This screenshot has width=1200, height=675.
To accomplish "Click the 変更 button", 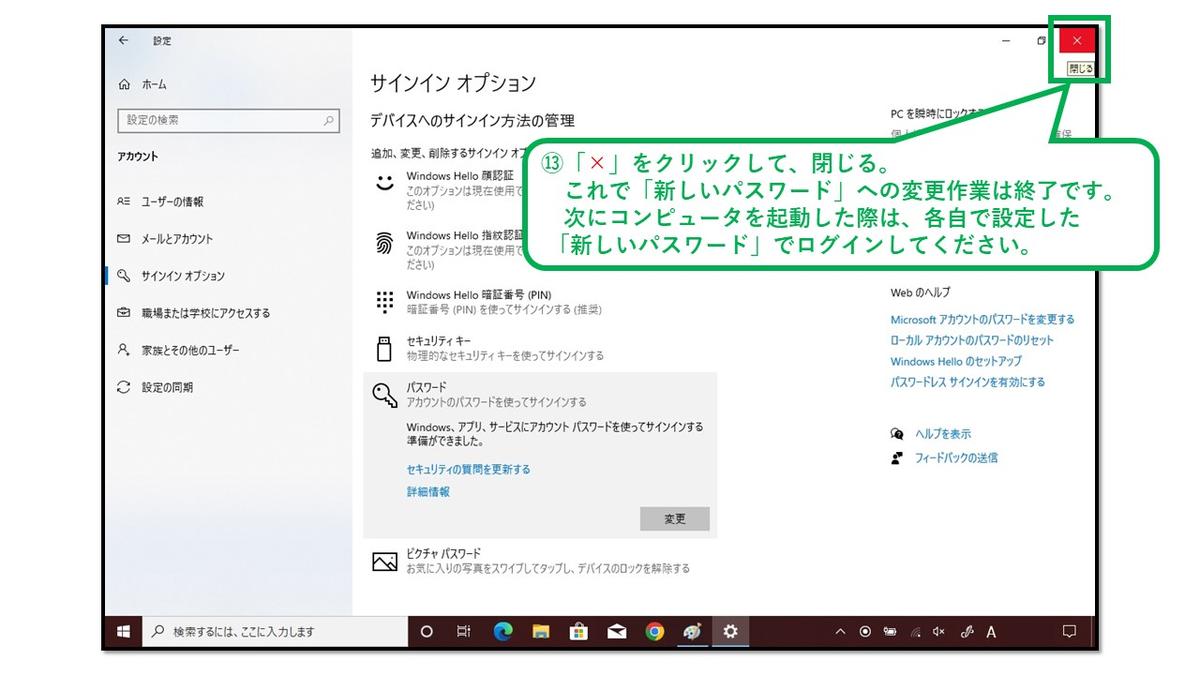I will coord(675,519).
